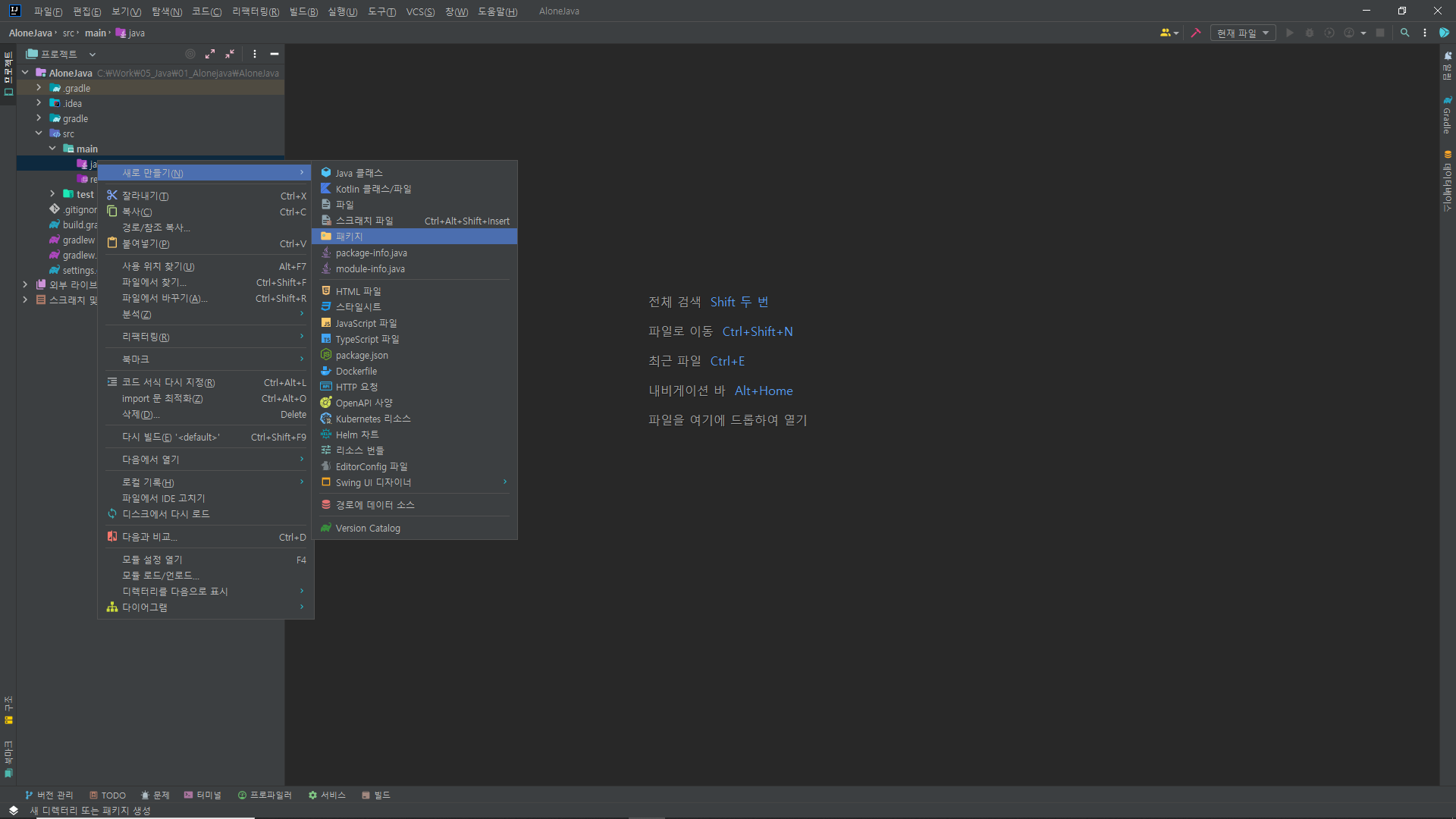Image resolution: width=1456 pixels, height=819 pixels.
Task: Open the Gradle side tool window
Action: coord(1448,115)
